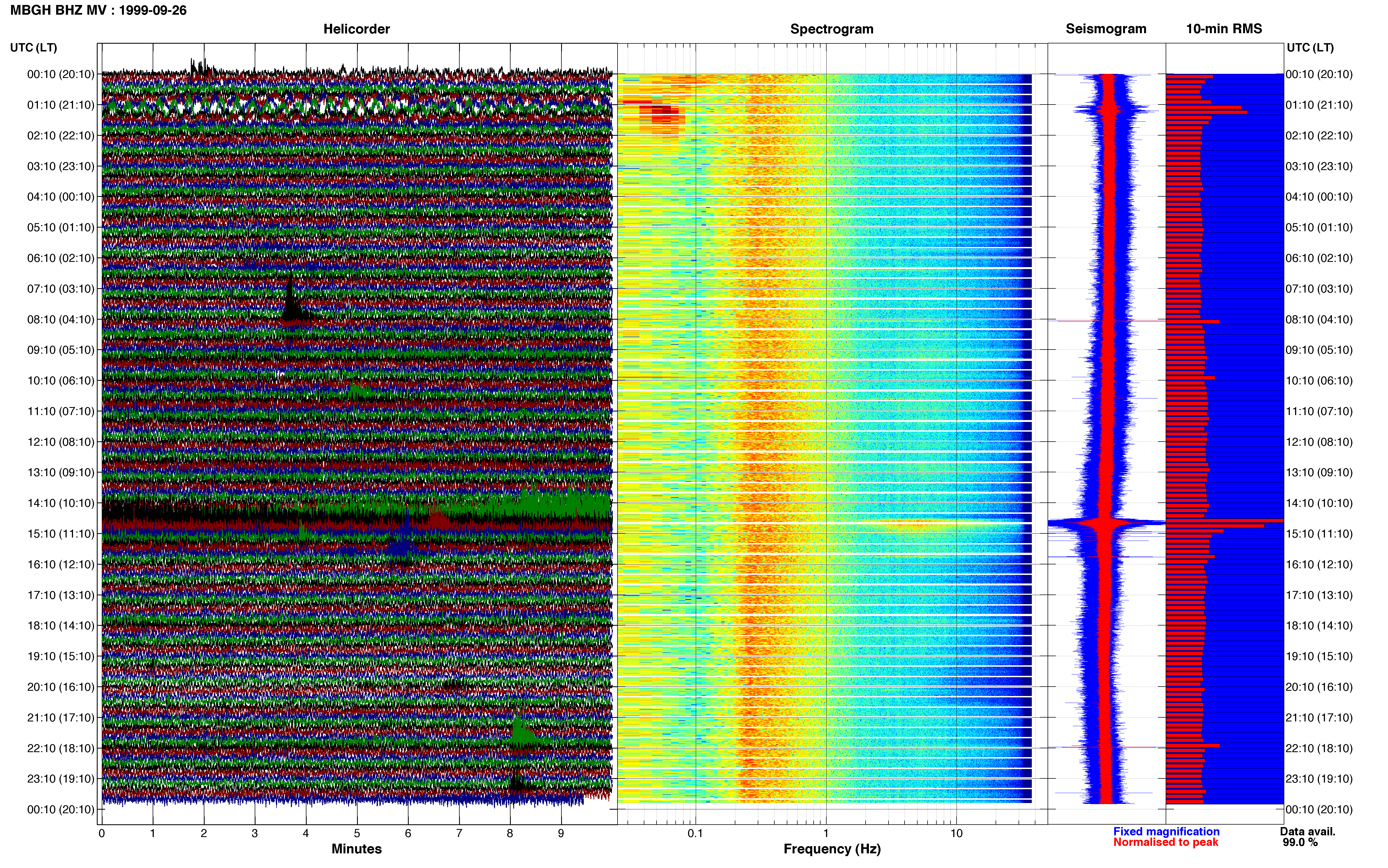Select the '10-min RMS' panel heading

[1224, 29]
